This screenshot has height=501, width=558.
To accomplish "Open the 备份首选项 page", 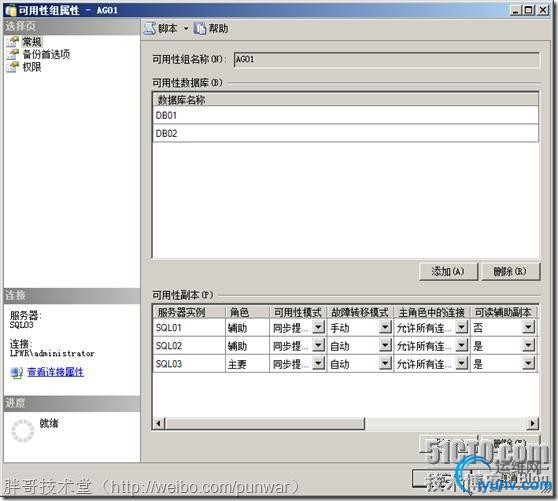I will click(46, 54).
